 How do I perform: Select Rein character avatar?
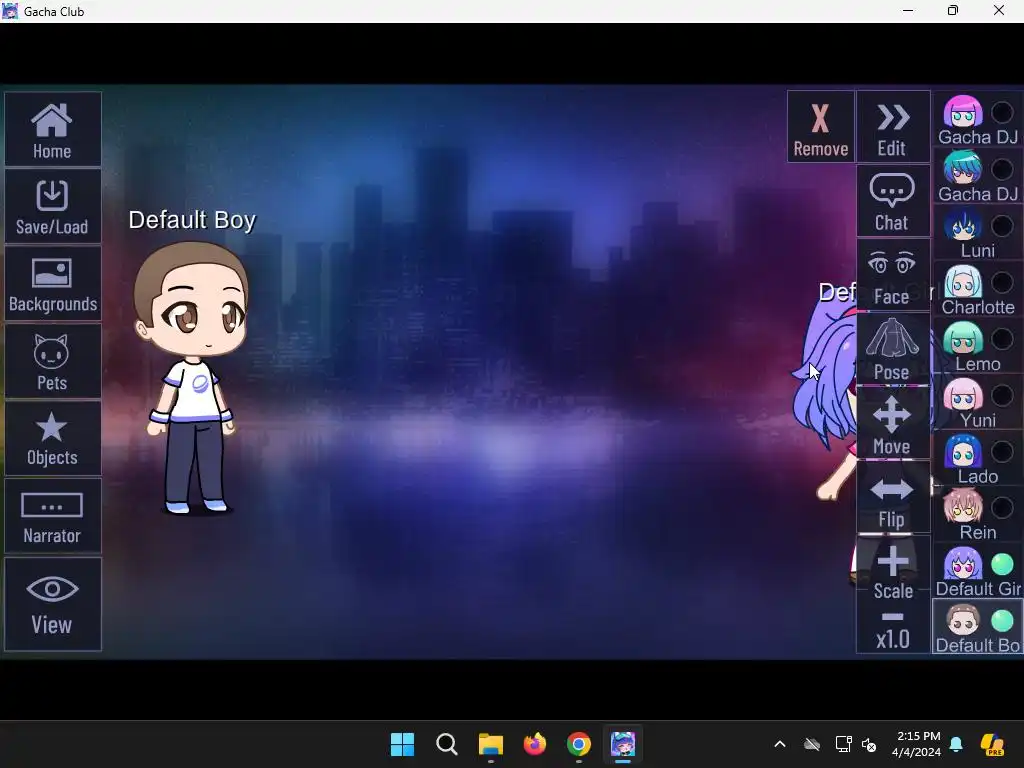[x=963, y=507]
